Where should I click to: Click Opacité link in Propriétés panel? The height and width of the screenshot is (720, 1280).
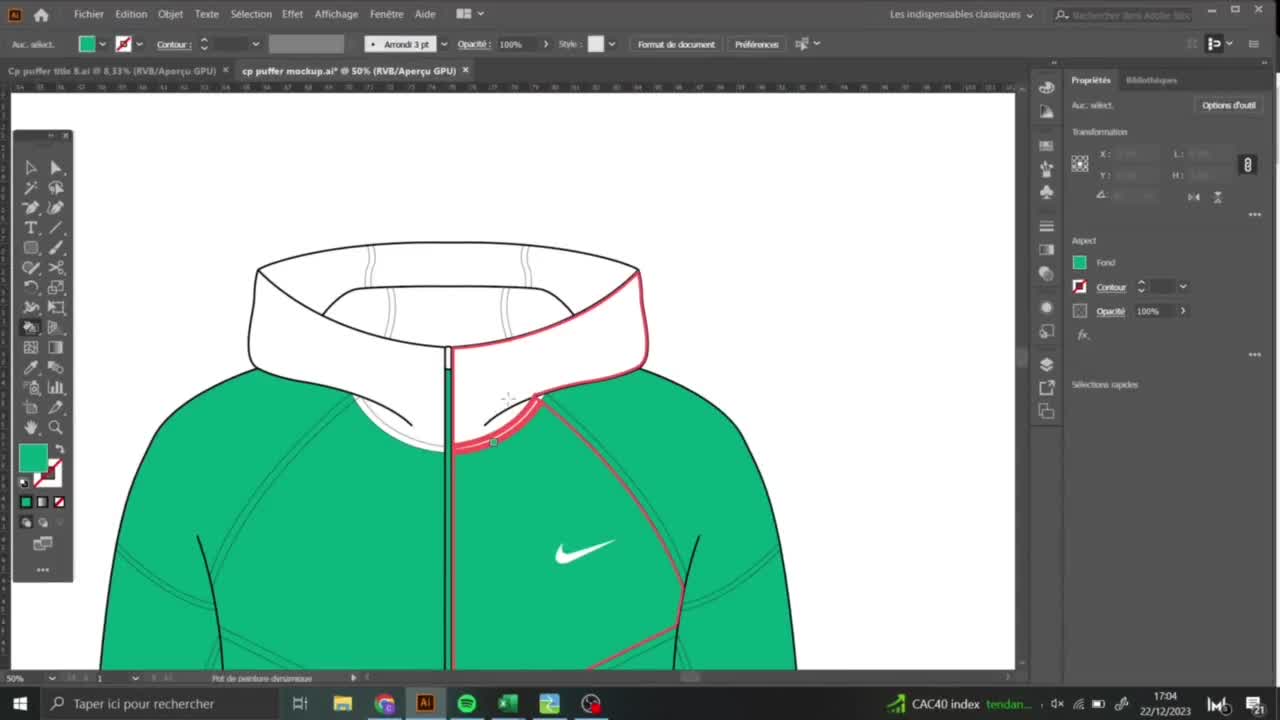pos(1110,311)
